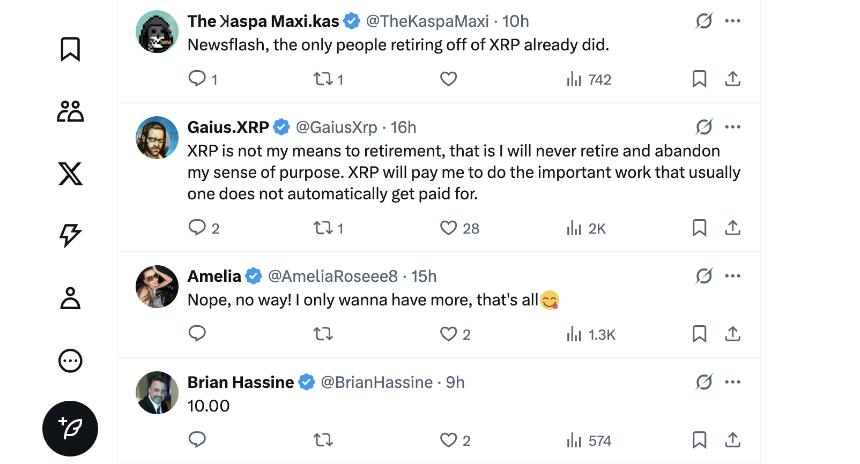Open Grok lightning bolt icon
The image size is (860, 464).
tap(70, 236)
